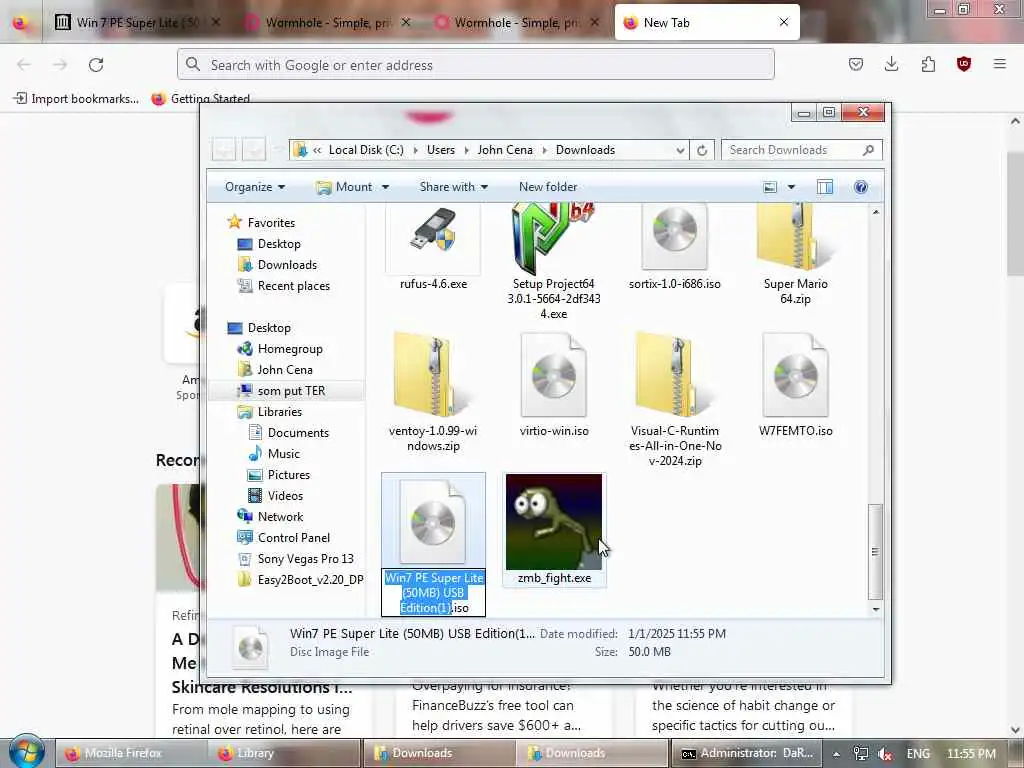1024x768 pixels.
Task: Click Local Disk (C:) breadcrumb
Action: point(366,150)
